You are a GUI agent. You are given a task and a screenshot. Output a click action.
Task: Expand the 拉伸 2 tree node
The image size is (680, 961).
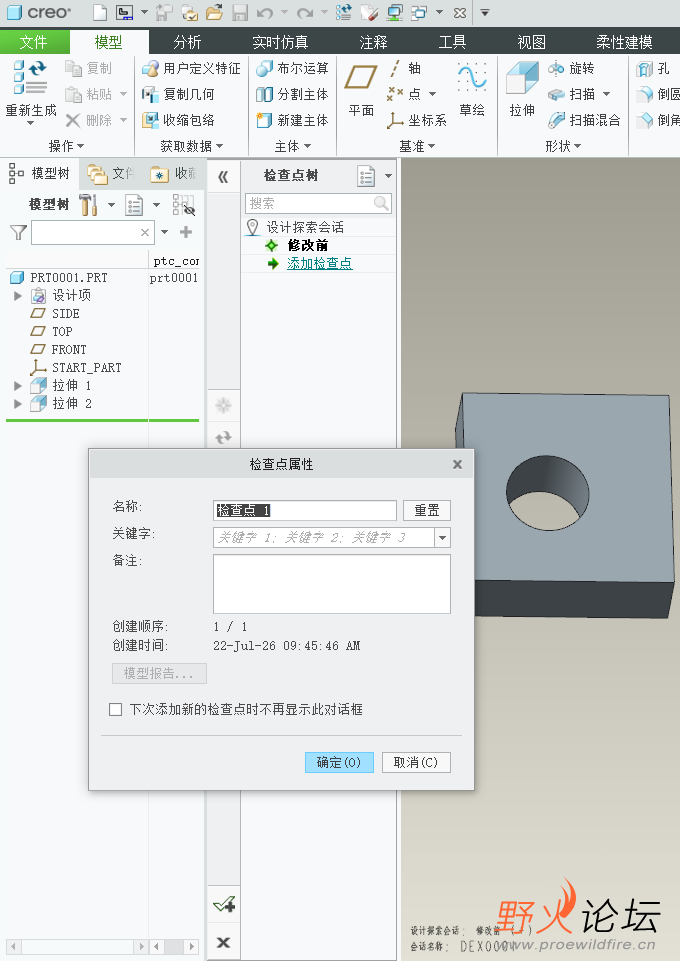pos(18,403)
